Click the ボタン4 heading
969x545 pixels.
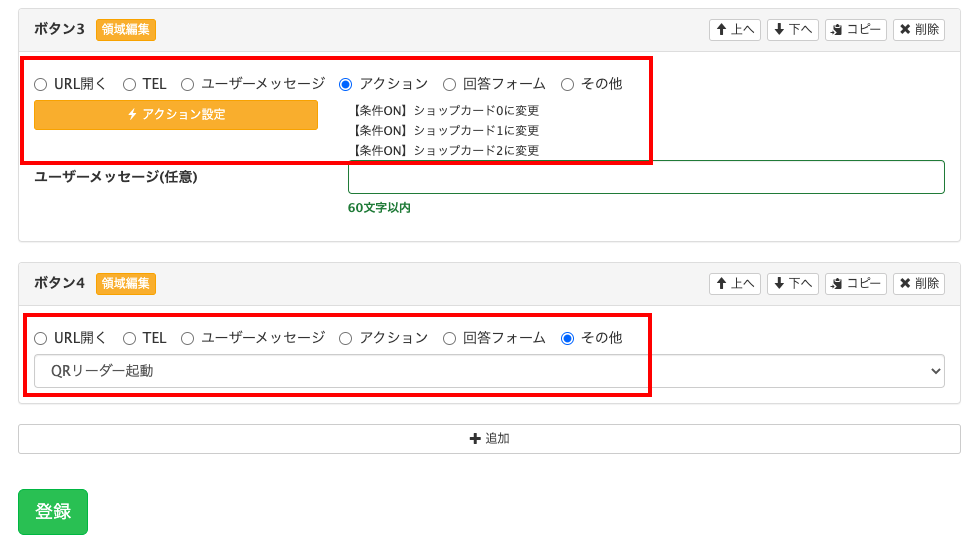coord(59,283)
